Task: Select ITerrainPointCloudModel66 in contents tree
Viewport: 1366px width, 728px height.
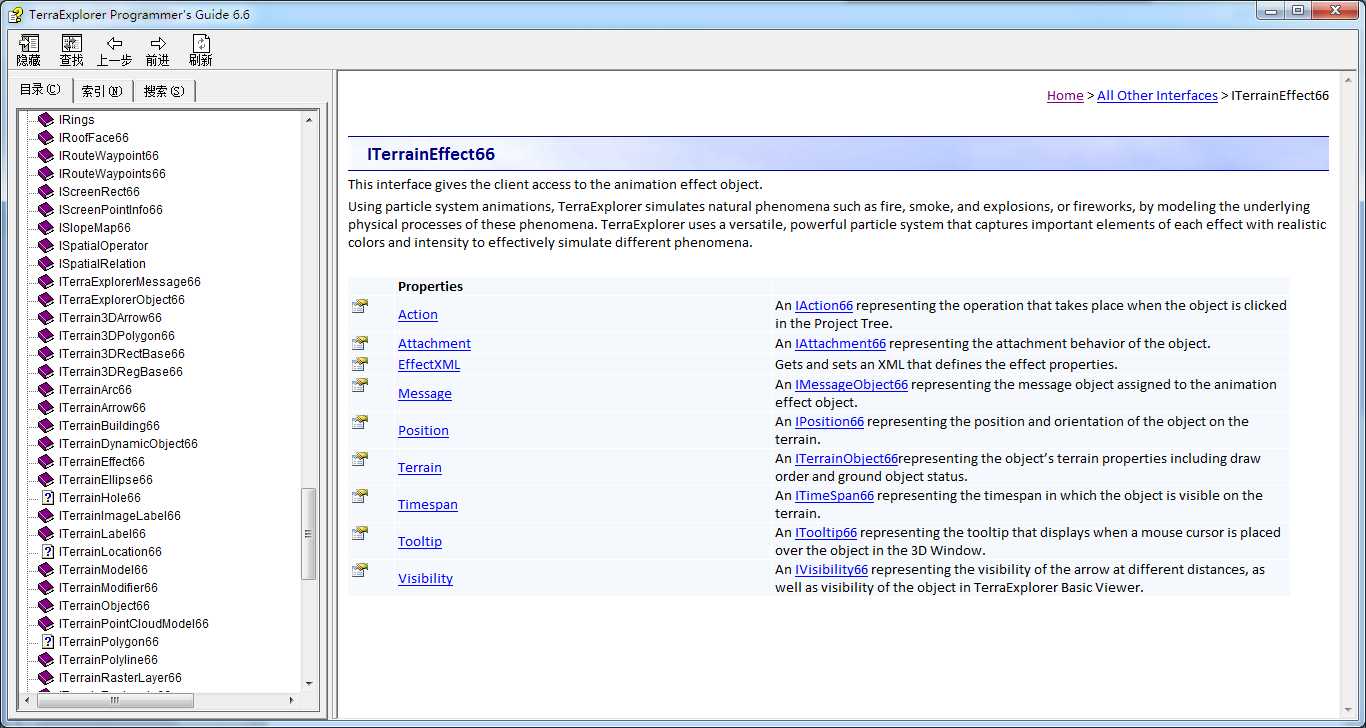Action: click(133, 624)
